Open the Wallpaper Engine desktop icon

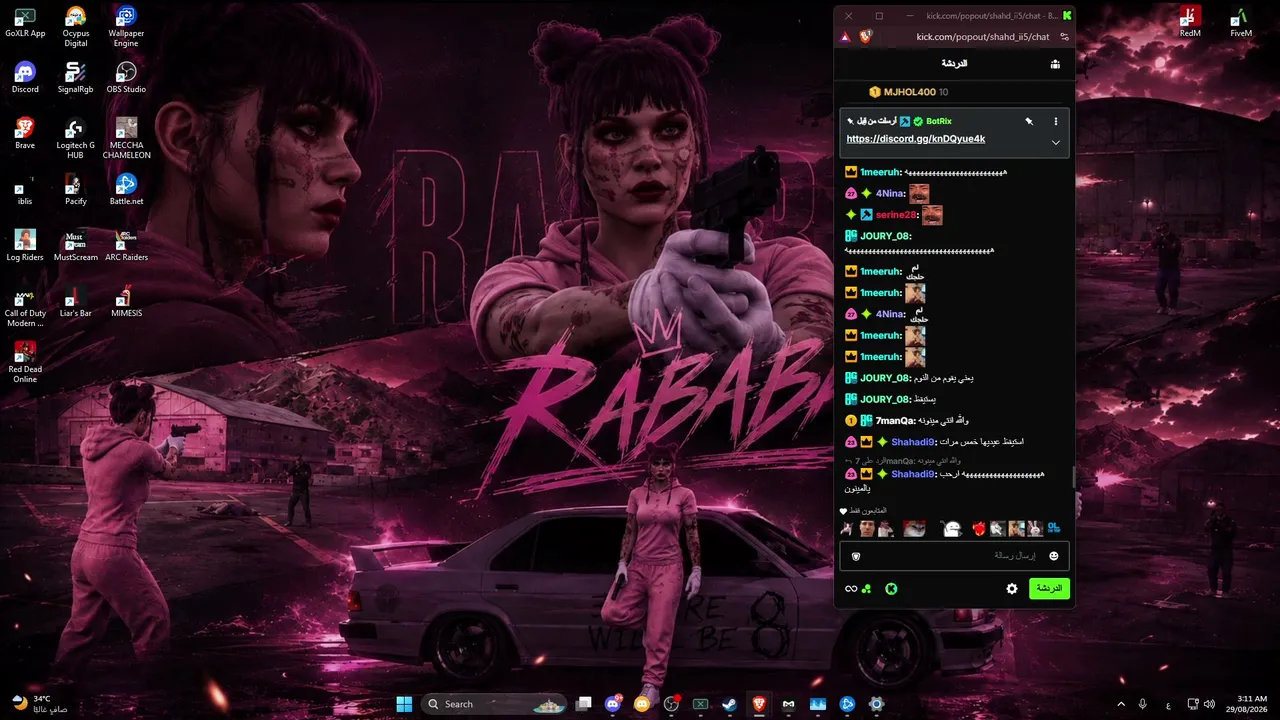point(126,25)
